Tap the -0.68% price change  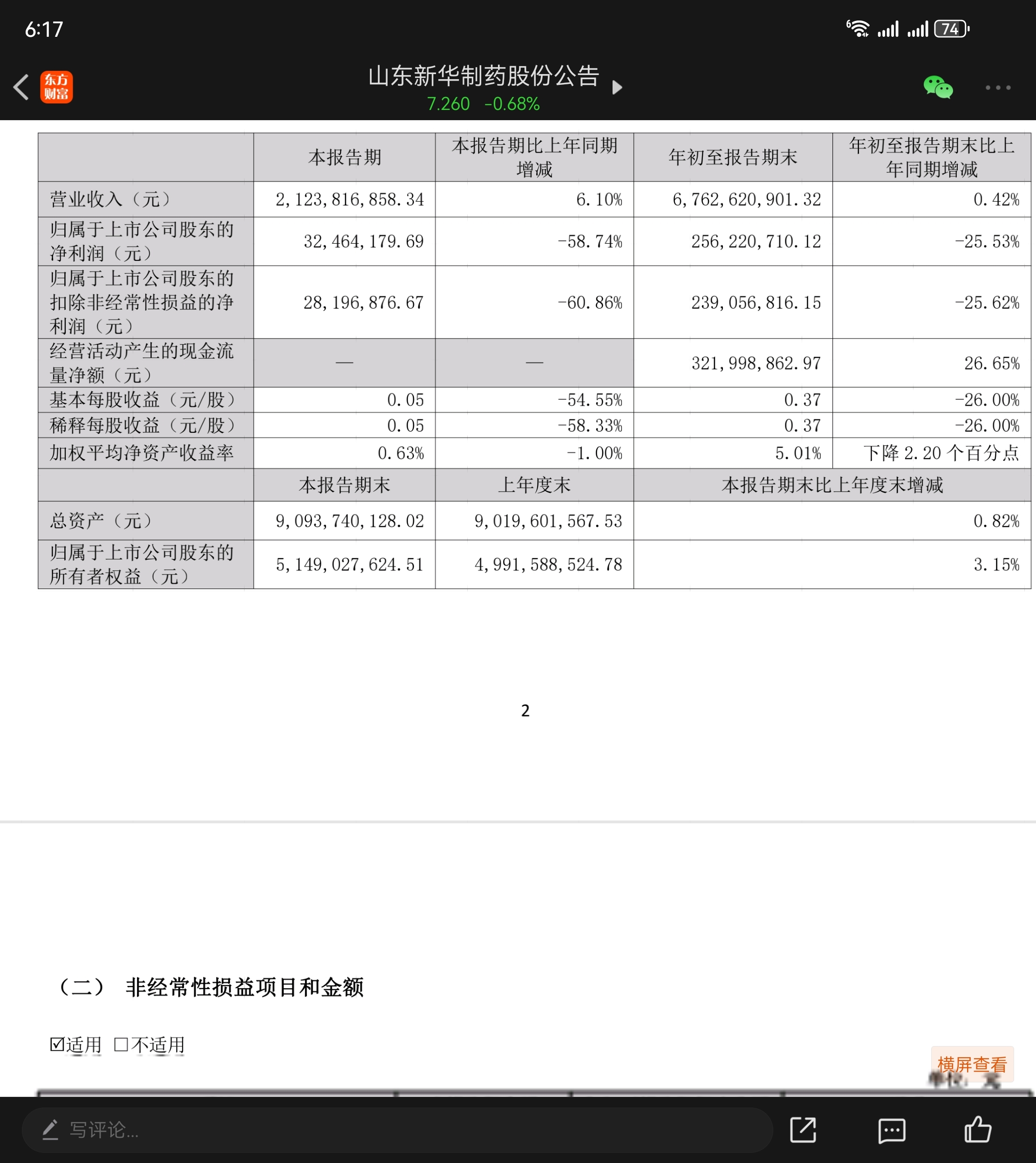[512, 103]
